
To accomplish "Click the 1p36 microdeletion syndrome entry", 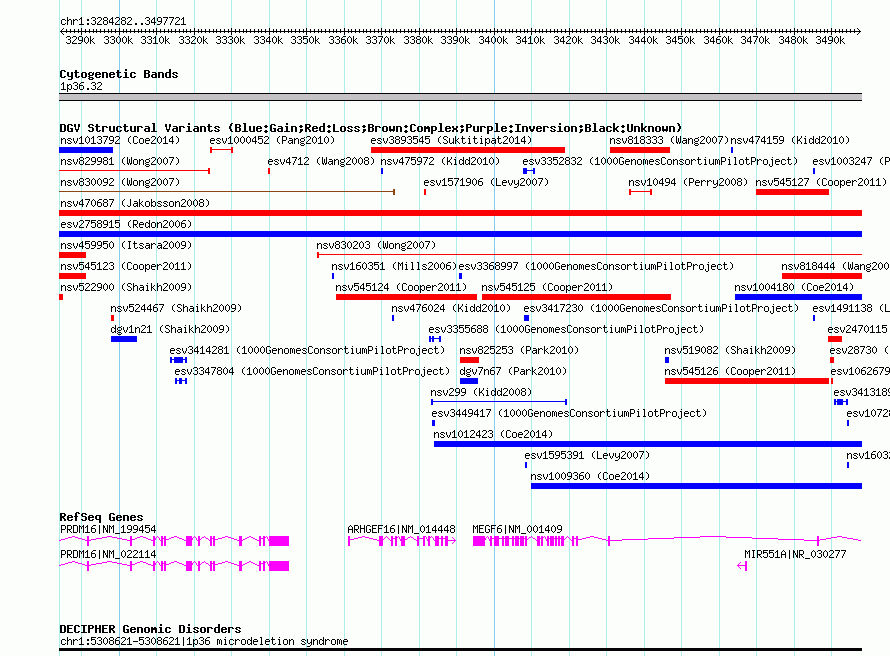I will click(x=204, y=641).
